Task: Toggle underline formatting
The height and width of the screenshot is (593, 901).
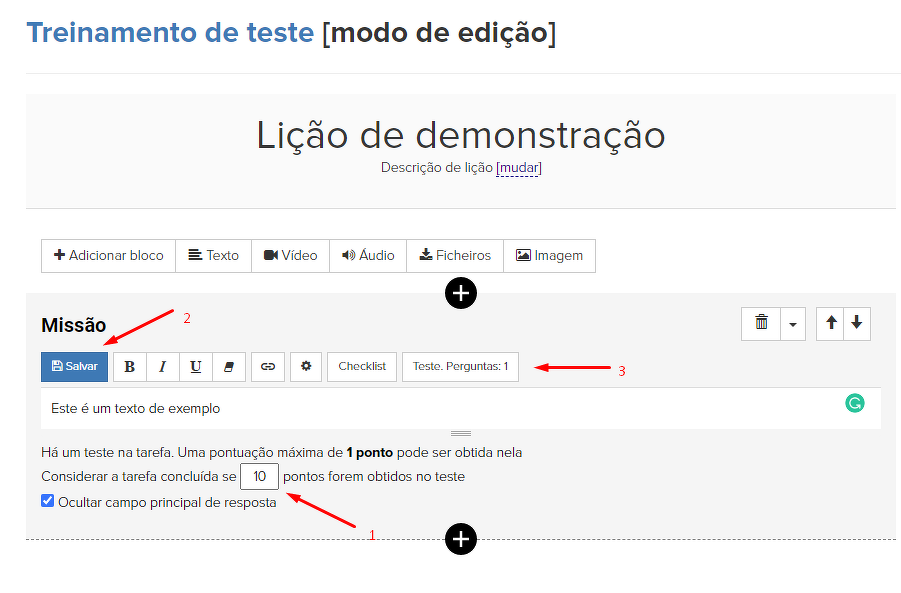Action: pyautogui.click(x=195, y=367)
